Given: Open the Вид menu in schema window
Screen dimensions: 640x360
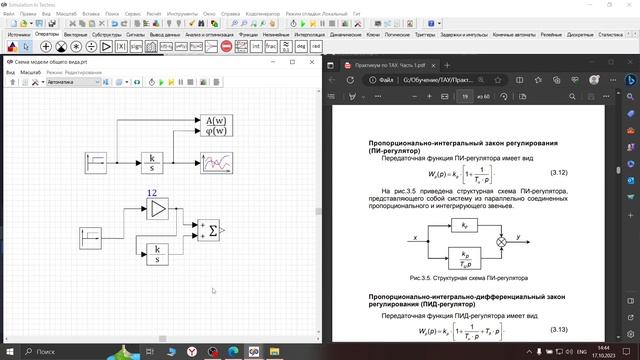Looking at the screenshot, I should [10, 72].
